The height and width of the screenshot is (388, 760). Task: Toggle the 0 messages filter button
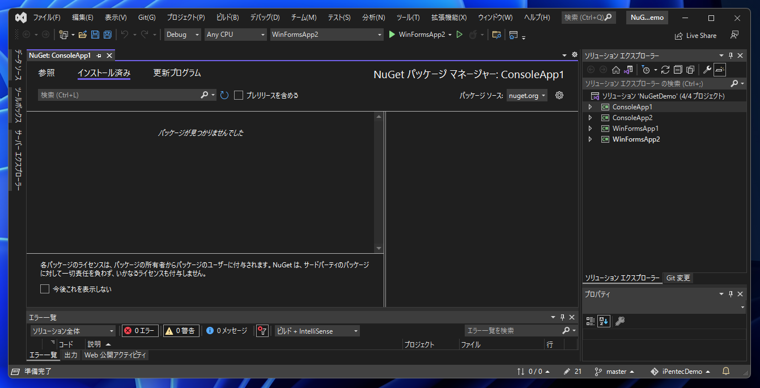[226, 331]
